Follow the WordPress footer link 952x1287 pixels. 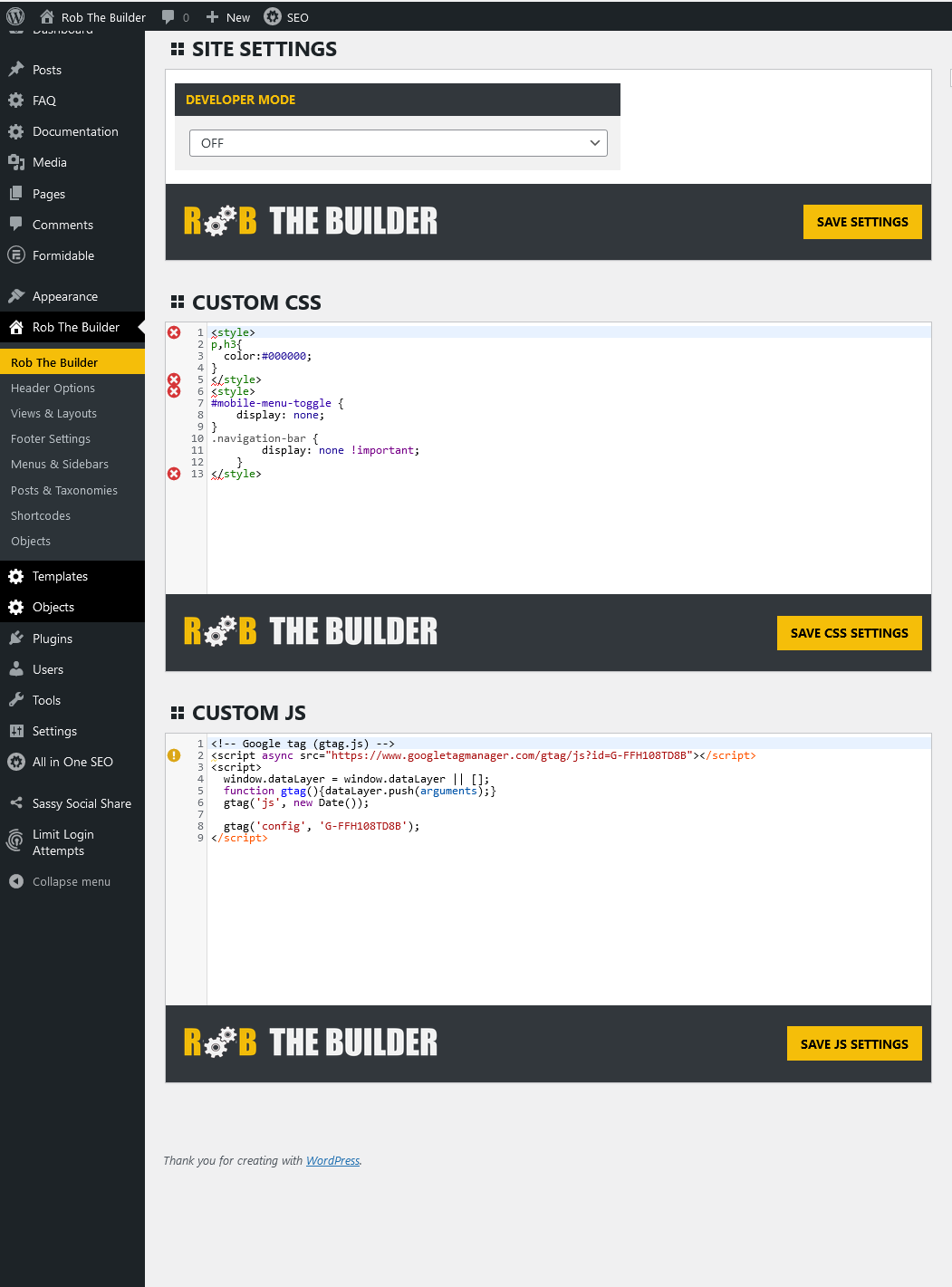[x=332, y=1160]
